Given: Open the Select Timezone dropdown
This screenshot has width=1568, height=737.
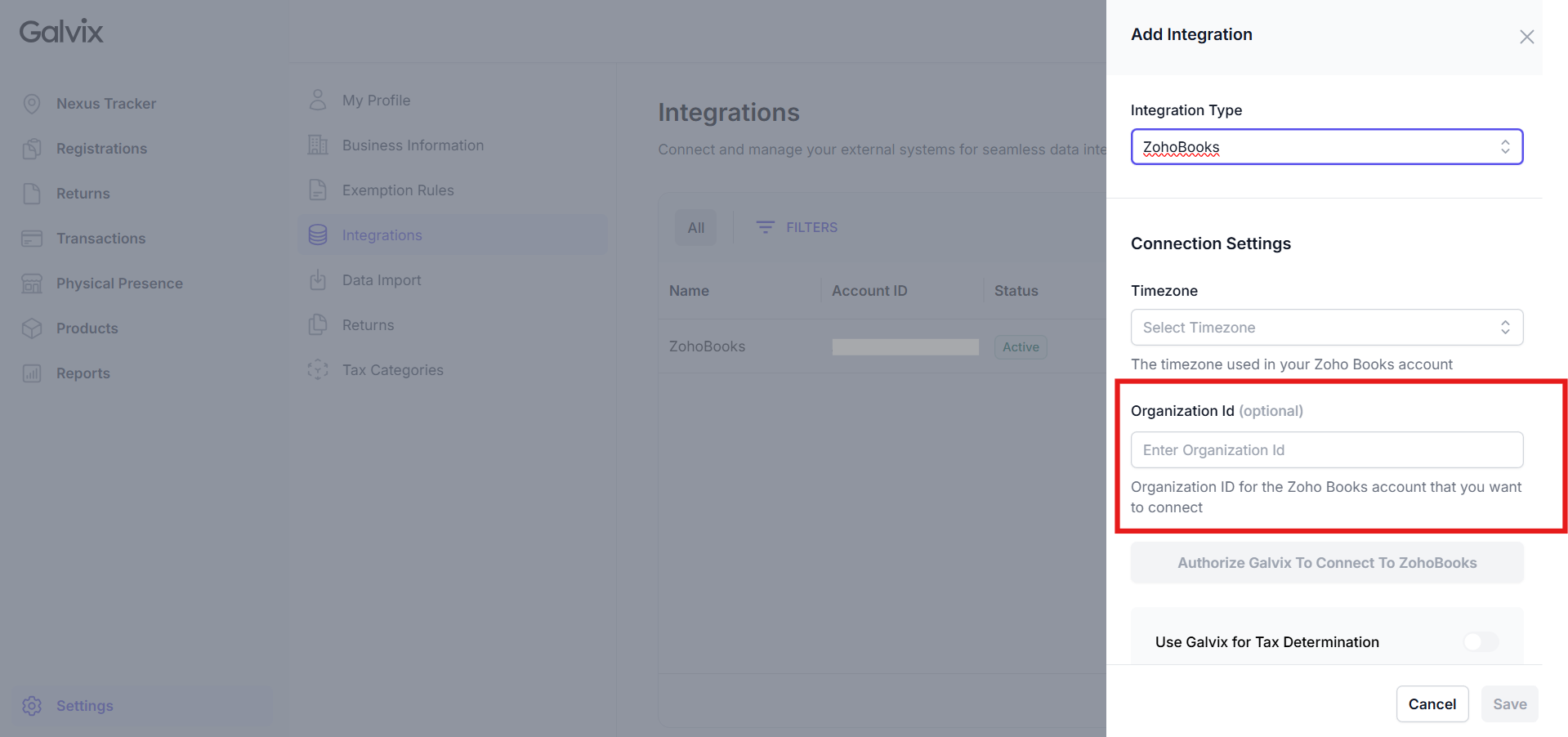Looking at the screenshot, I should click(1327, 328).
